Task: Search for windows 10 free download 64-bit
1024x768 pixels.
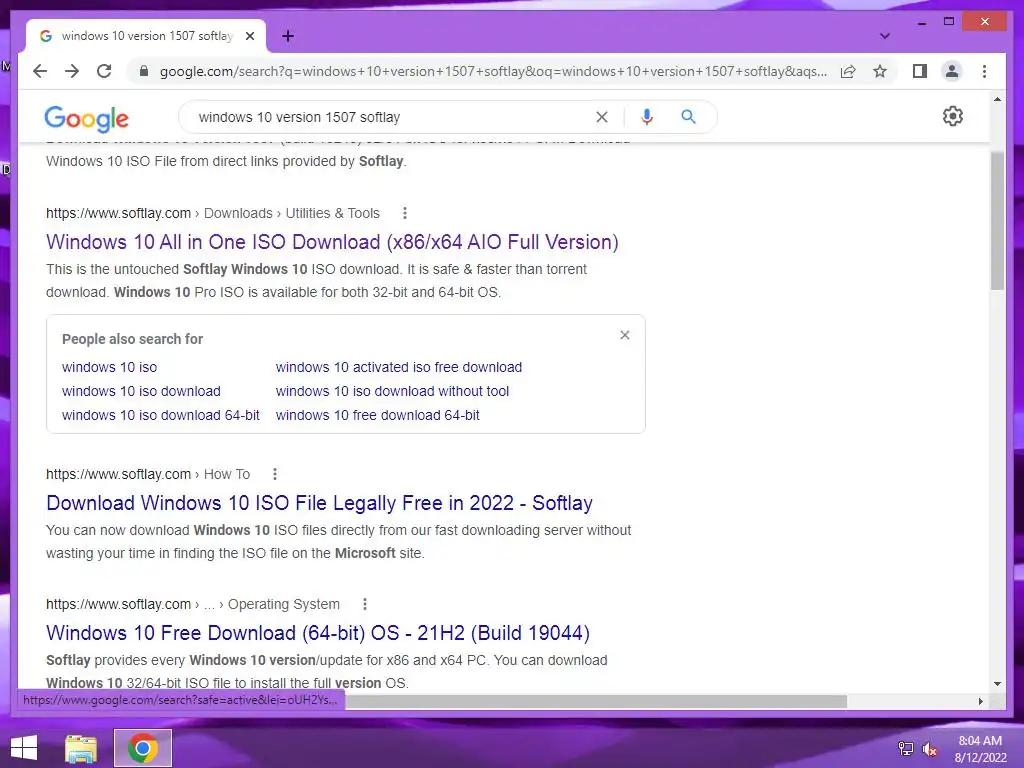Action: pos(377,415)
